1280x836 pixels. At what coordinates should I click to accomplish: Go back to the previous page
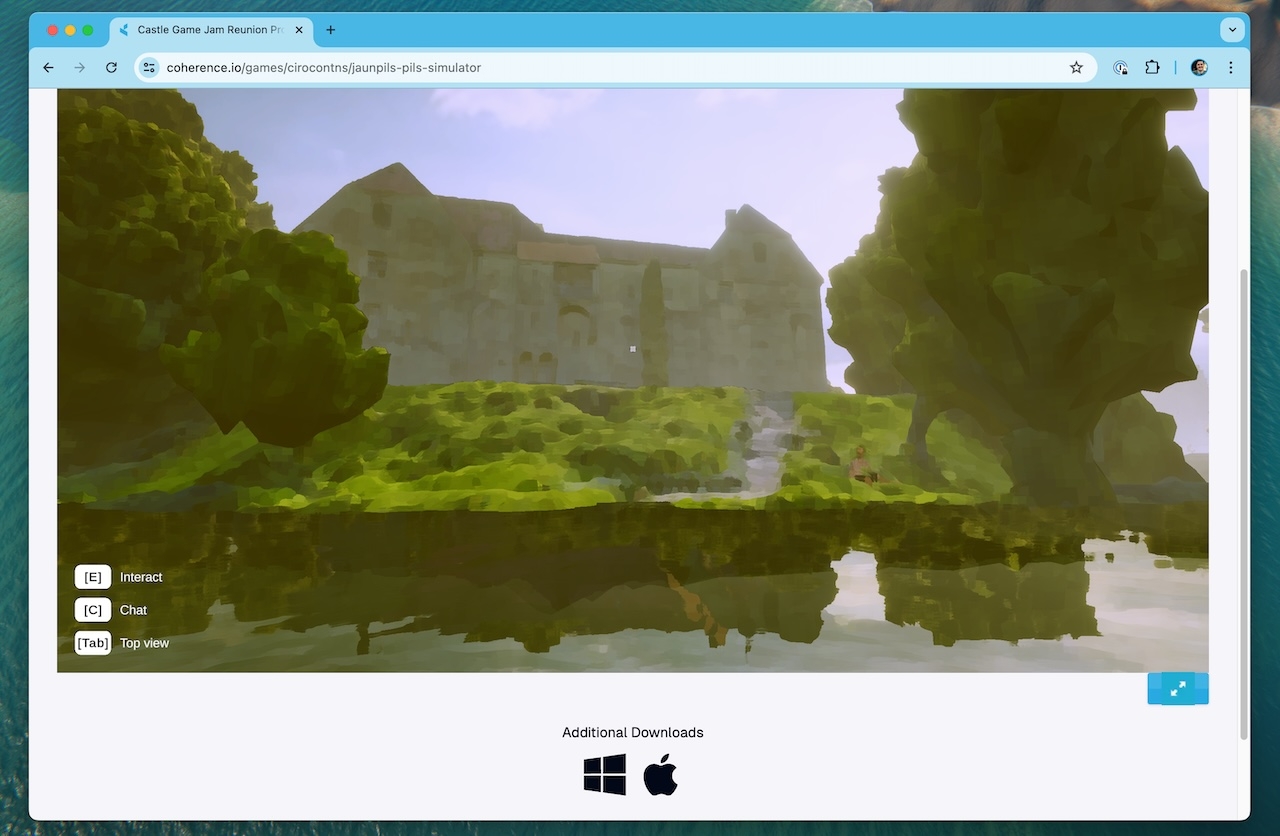(48, 68)
